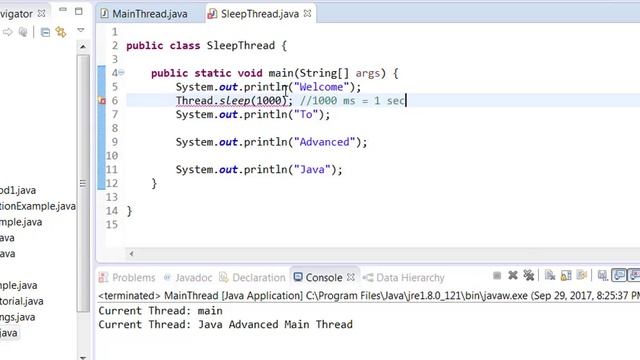The height and width of the screenshot is (360, 640).
Task: Click the Forward arrow in Navigator toolbar
Action: tap(7, 32)
